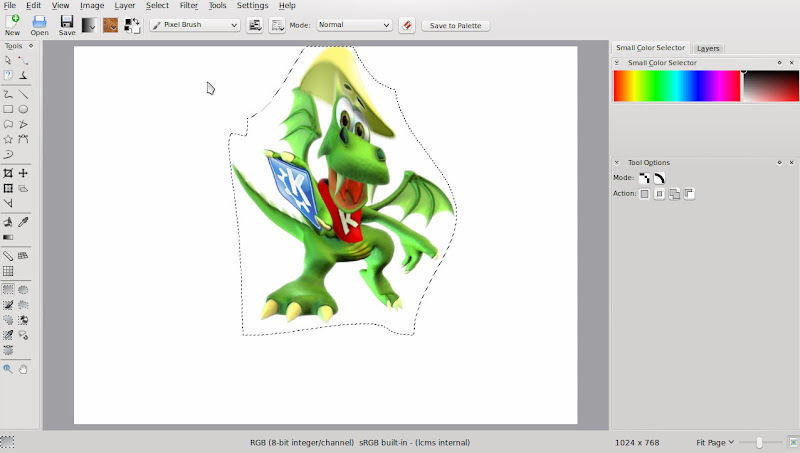
Task: Select the bezier path tool
Action: point(23,139)
